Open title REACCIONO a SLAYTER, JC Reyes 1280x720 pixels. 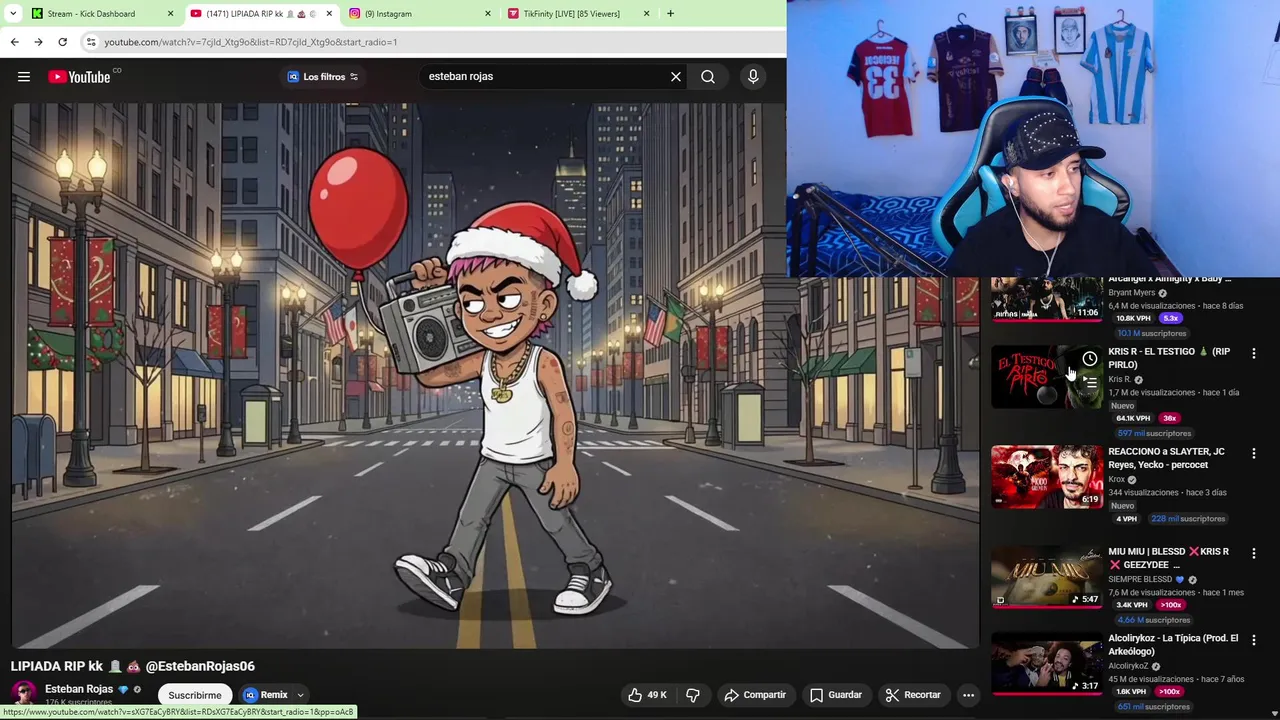coord(1166,458)
